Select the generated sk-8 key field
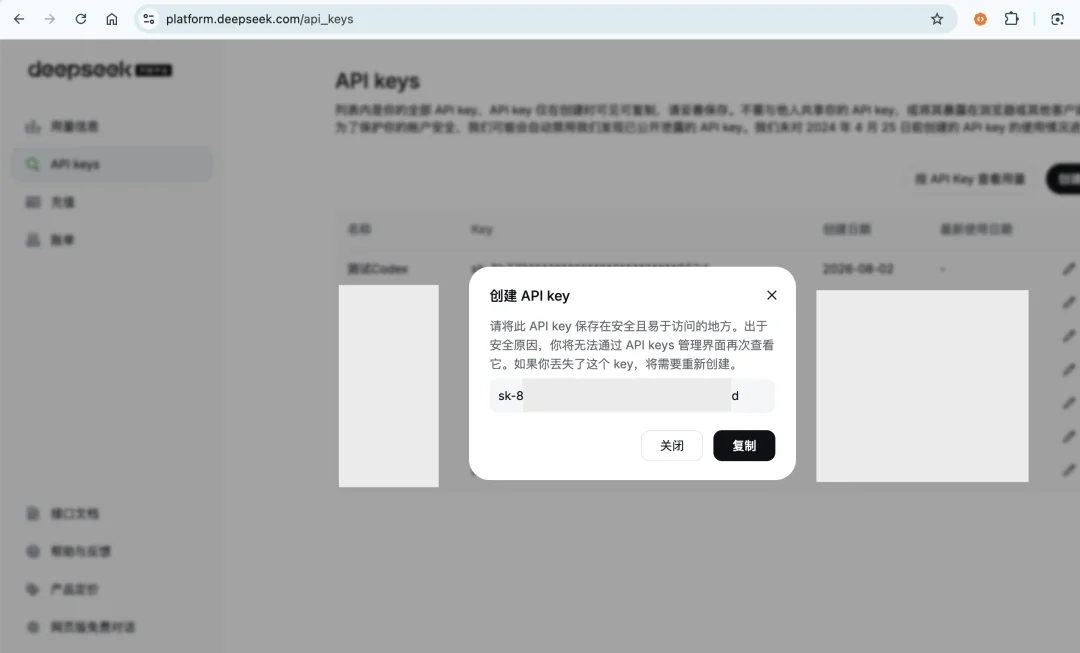Screen dimensions: 1080x653 (x=632, y=395)
